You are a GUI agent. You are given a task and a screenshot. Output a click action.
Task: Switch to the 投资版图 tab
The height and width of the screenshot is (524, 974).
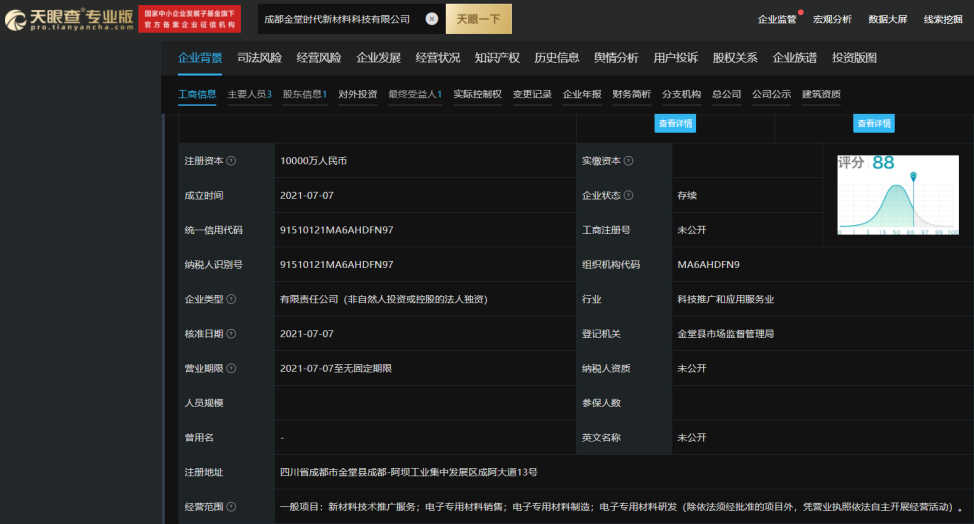click(x=854, y=58)
